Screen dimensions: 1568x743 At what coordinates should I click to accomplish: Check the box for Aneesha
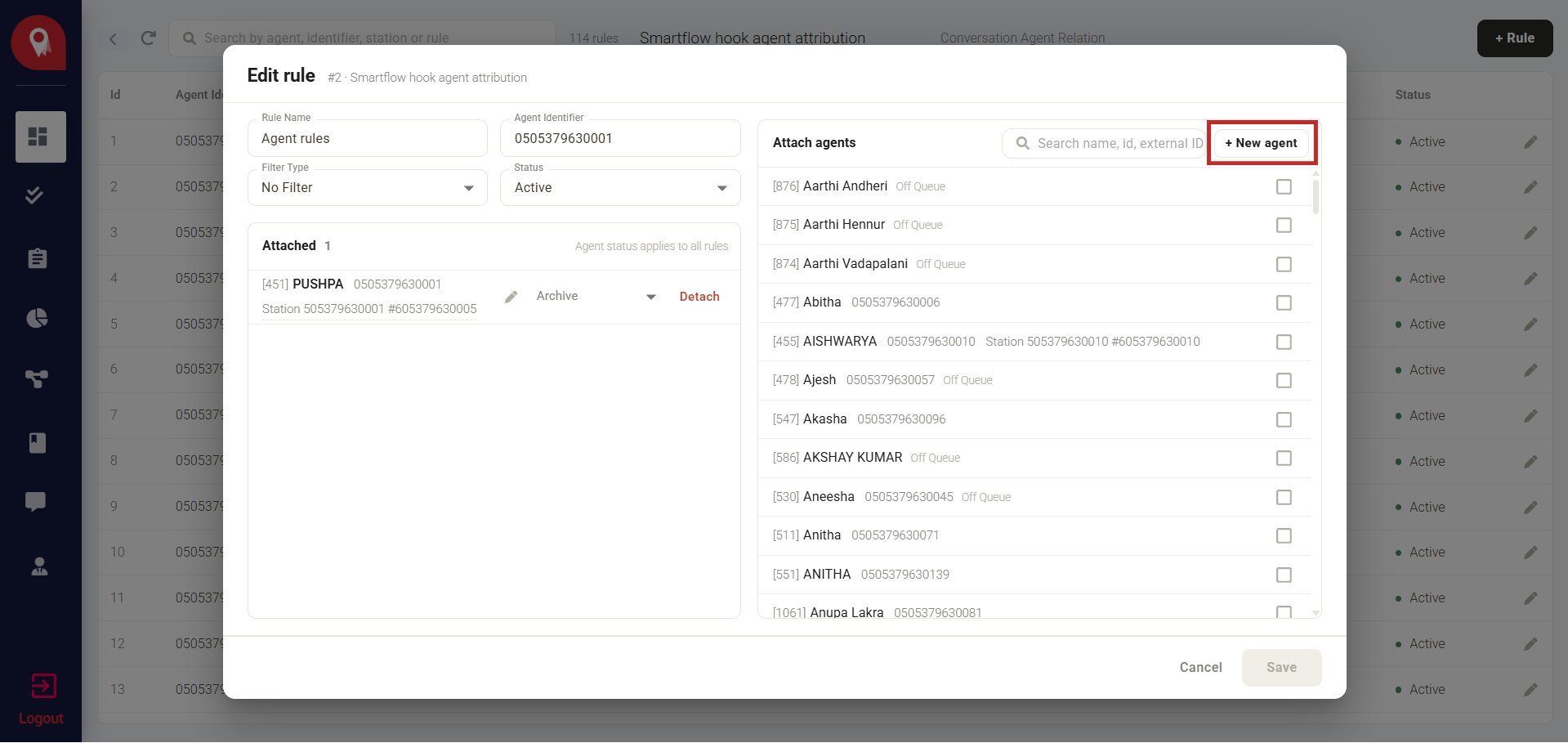coord(1284,497)
